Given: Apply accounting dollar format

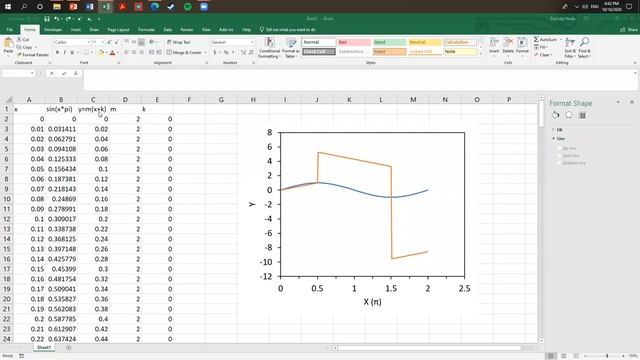Looking at the screenshot, I should click(x=215, y=53).
